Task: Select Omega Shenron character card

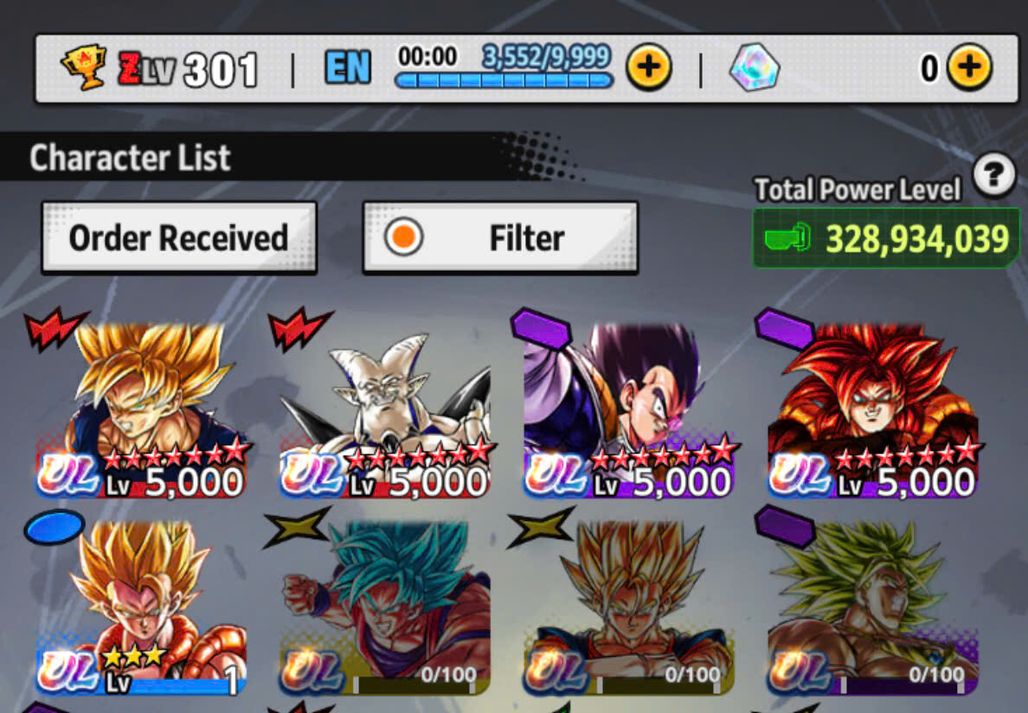Action: tap(385, 412)
